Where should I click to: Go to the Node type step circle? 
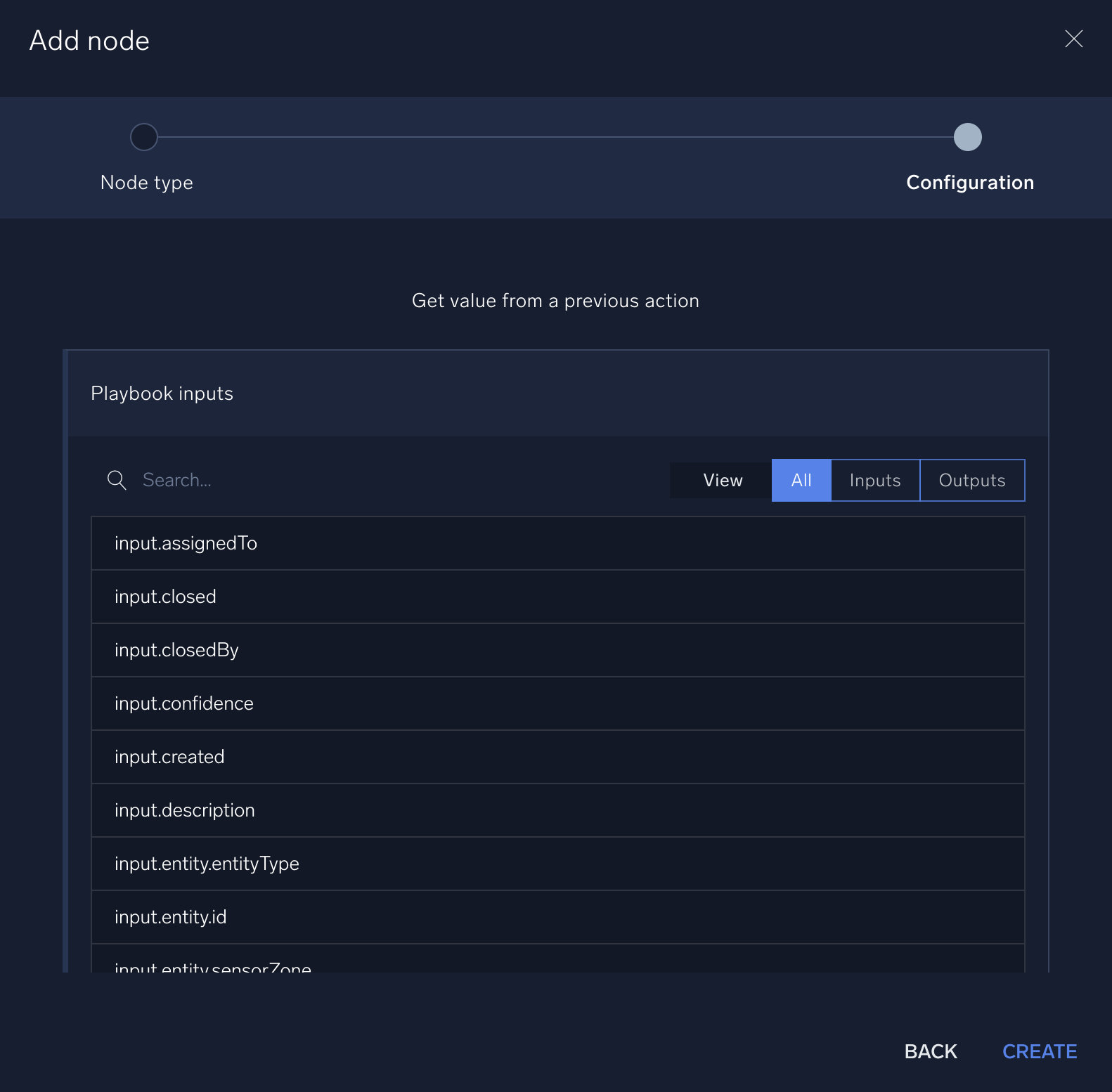(x=144, y=137)
